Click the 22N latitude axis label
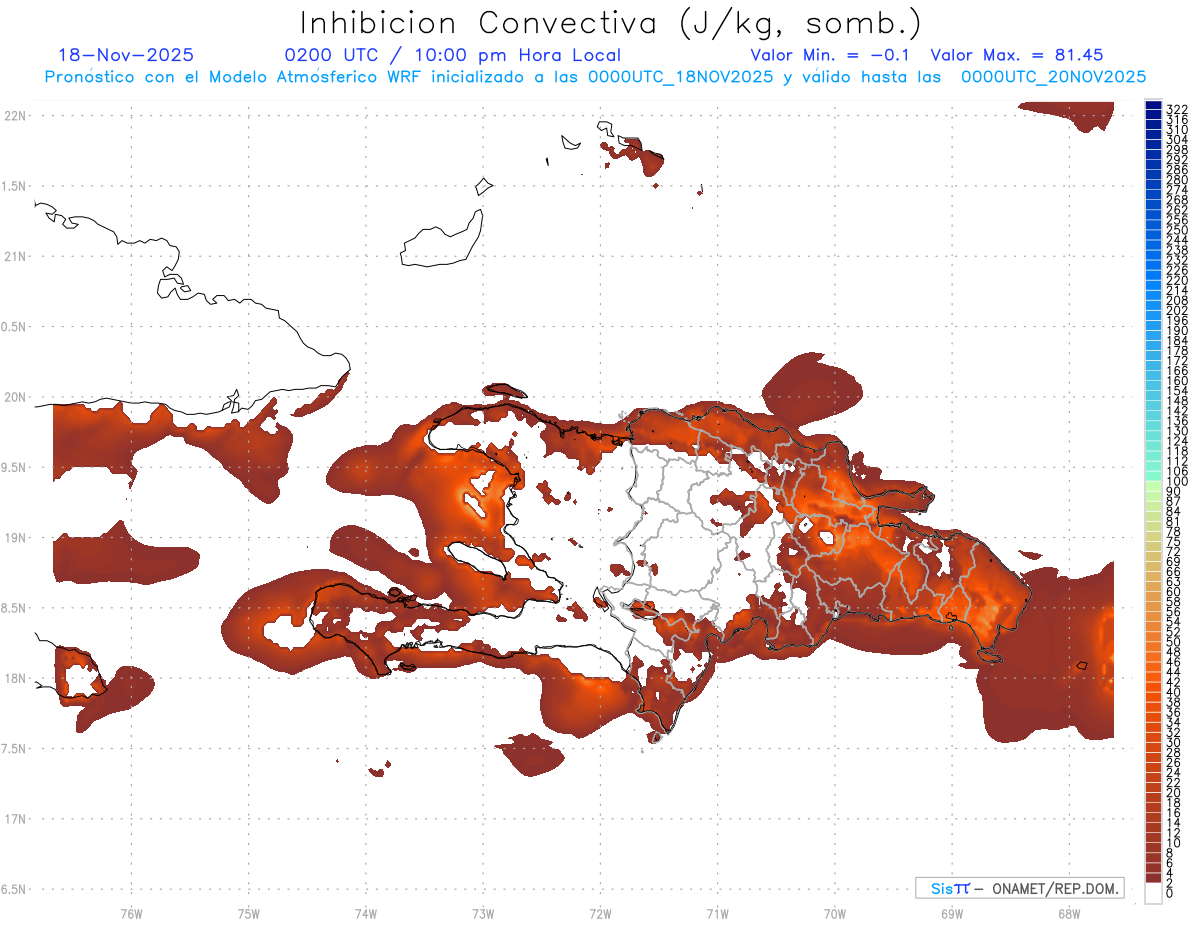Image resolution: width=1200 pixels, height=927 pixels. click(15, 116)
